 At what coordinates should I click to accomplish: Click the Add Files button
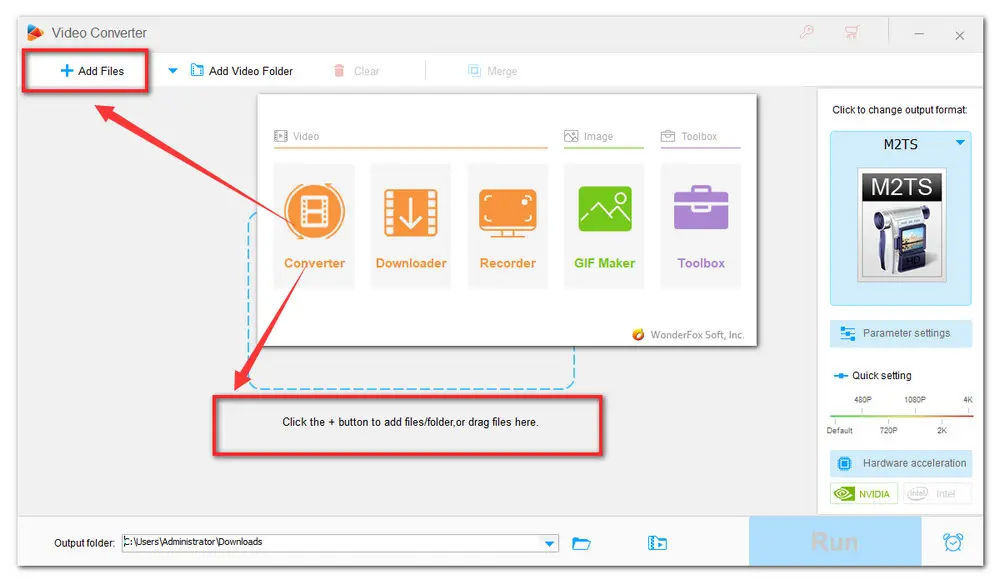point(92,71)
